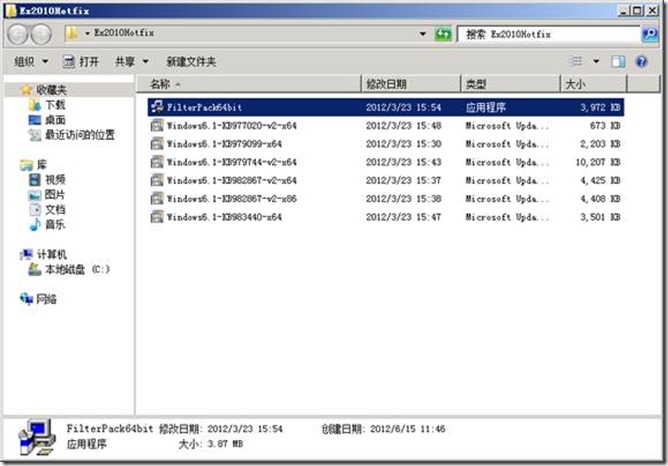Click 创建日期 2012/6/15 11:46 in details pane
The height and width of the screenshot is (466, 668).
[383, 429]
